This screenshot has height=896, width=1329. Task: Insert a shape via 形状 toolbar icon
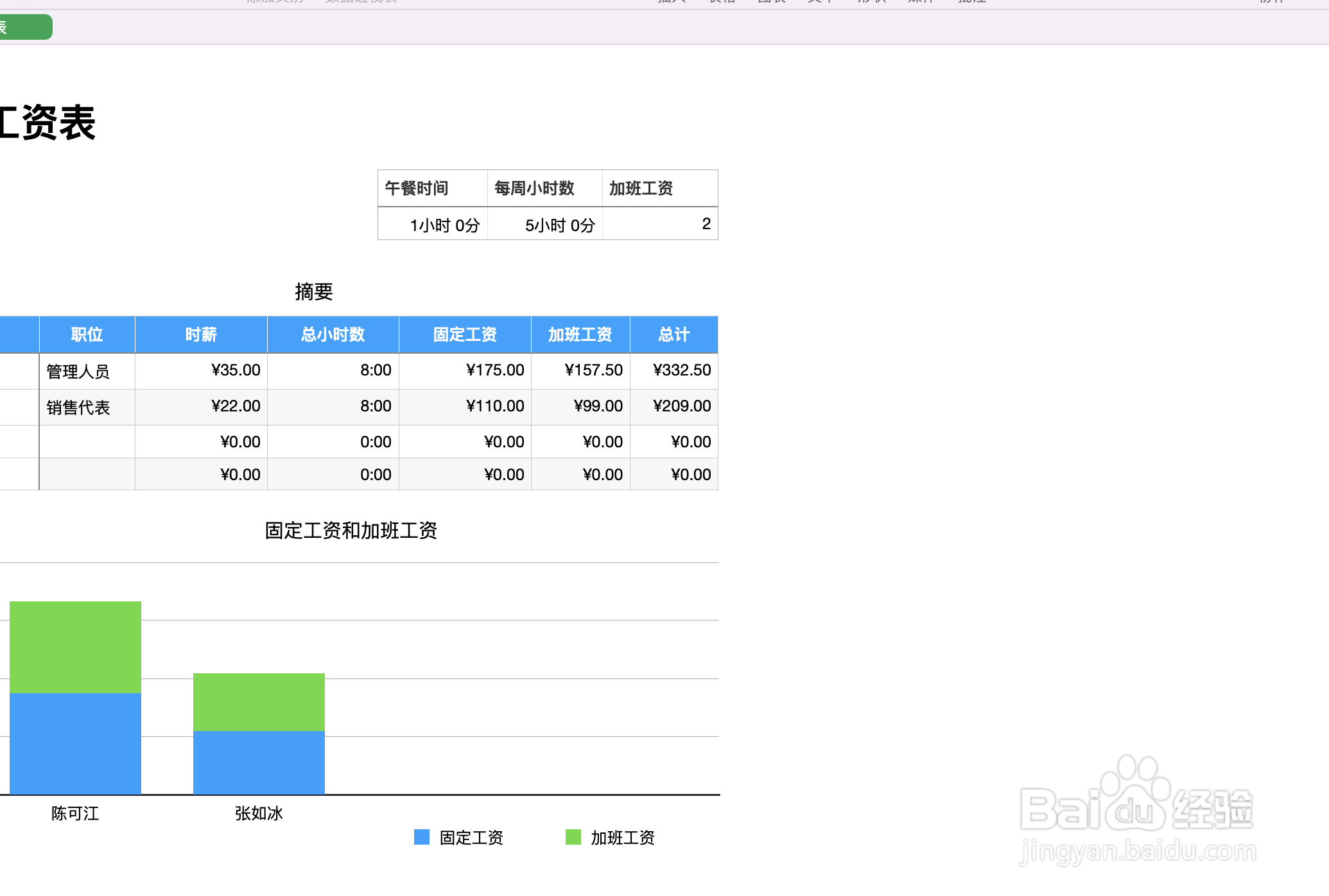(x=869, y=3)
